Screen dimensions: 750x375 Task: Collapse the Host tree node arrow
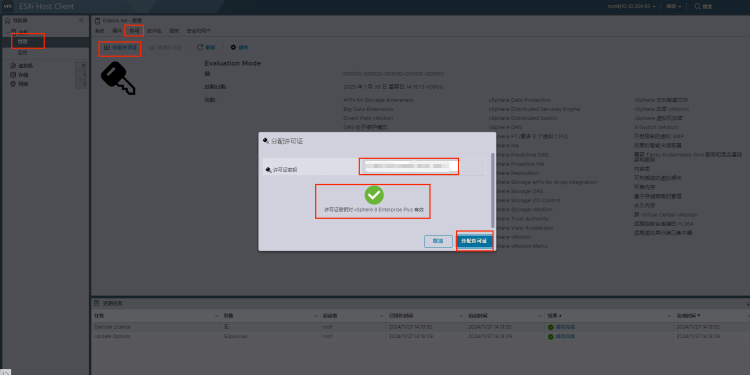pyautogui.click(x=6, y=32)
